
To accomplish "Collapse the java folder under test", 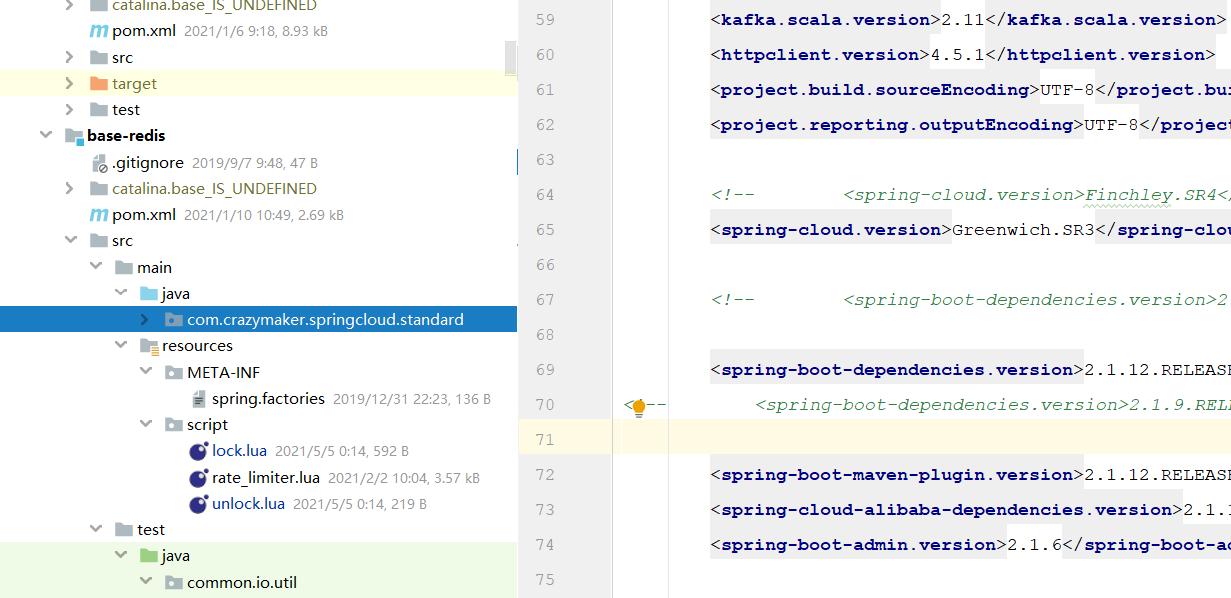I will pyautogui.click(x=120, y=556).
